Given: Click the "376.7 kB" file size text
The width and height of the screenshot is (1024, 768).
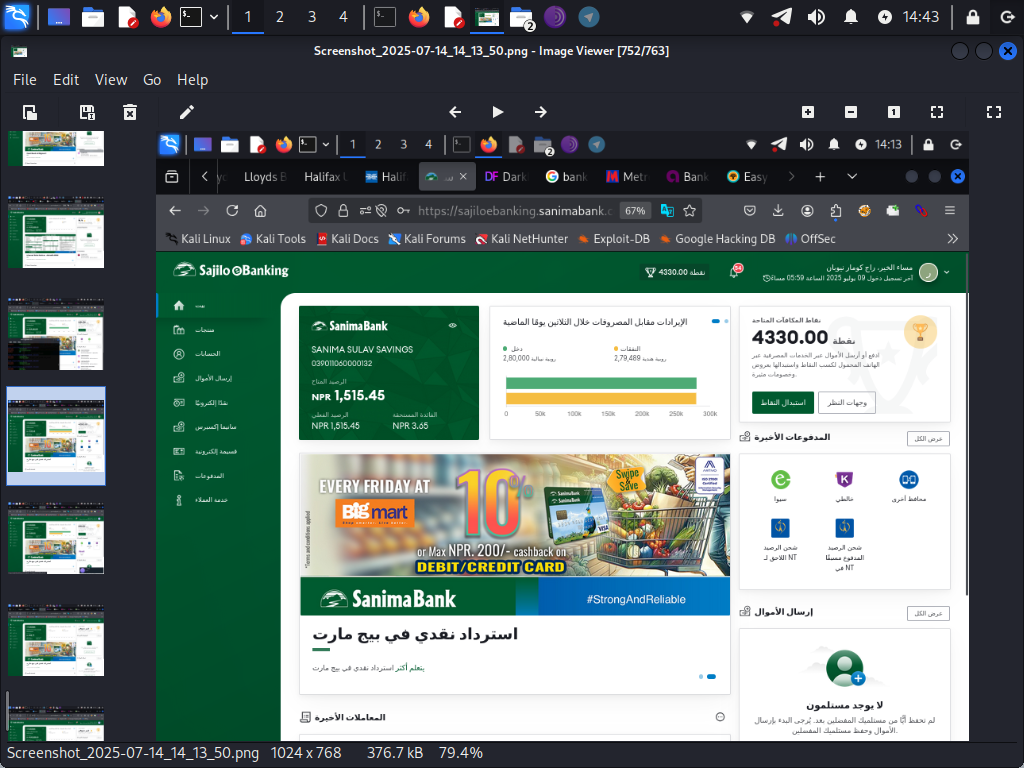Looking at the screenshot, I should click(395, 753).
